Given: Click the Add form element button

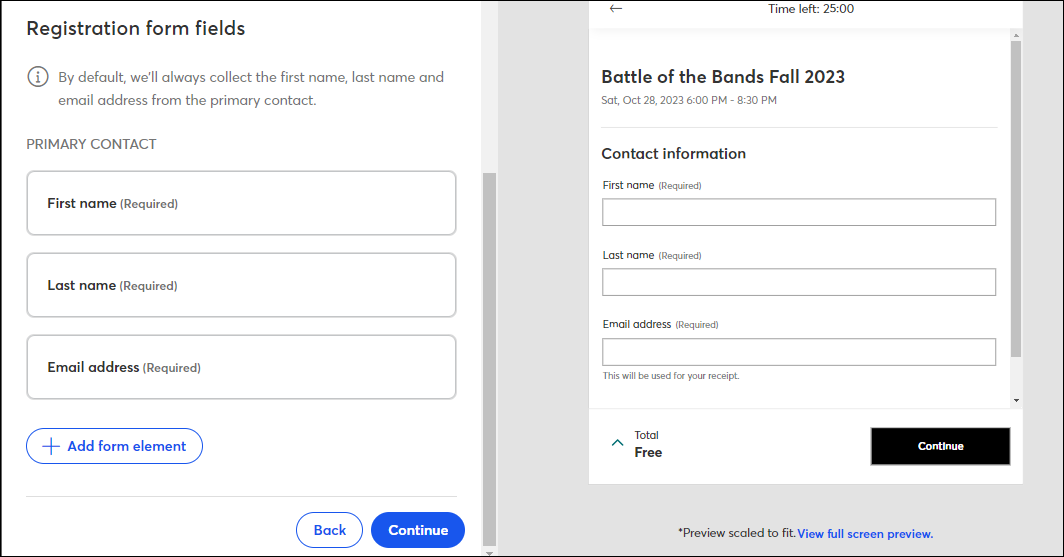Looking at the screenshot, I should pos(115,446).
